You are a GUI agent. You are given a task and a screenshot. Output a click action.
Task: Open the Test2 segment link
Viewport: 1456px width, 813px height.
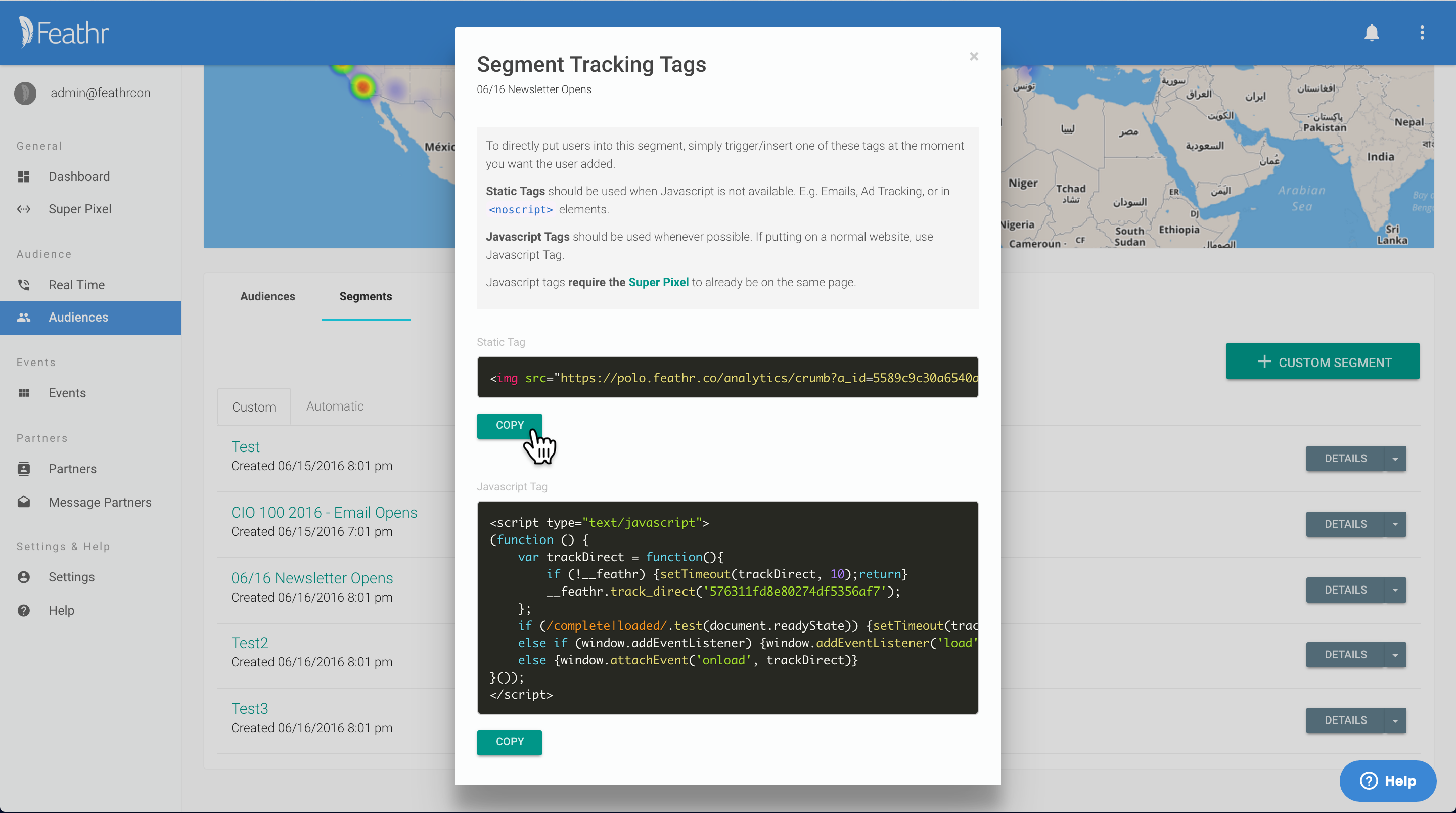pyautogui.click(x=249, y=643)
